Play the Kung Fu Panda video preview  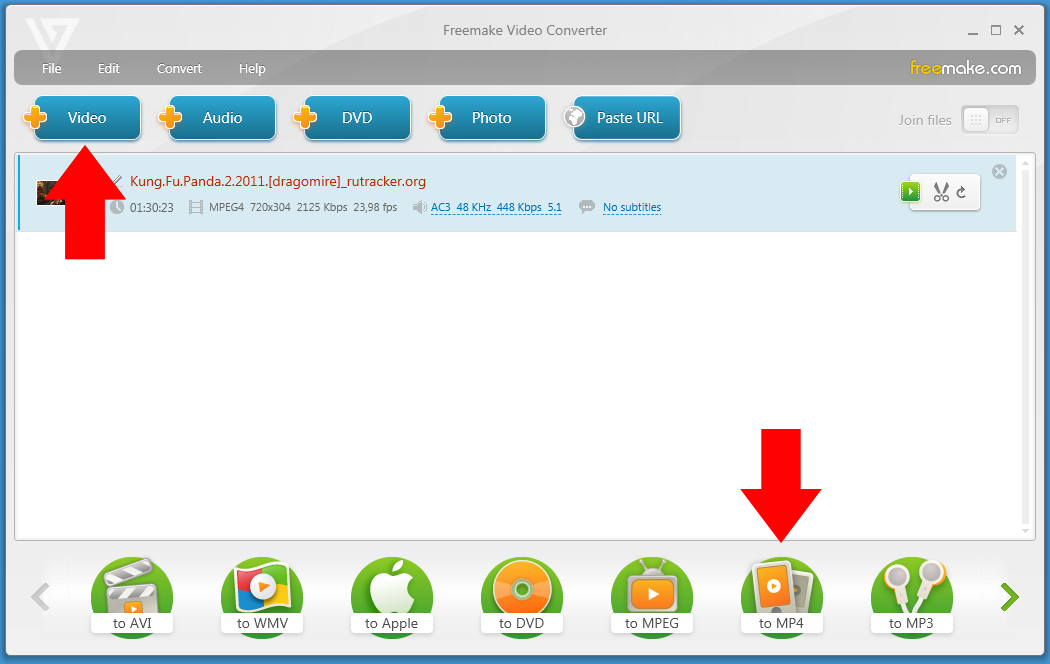pos(910,192)
